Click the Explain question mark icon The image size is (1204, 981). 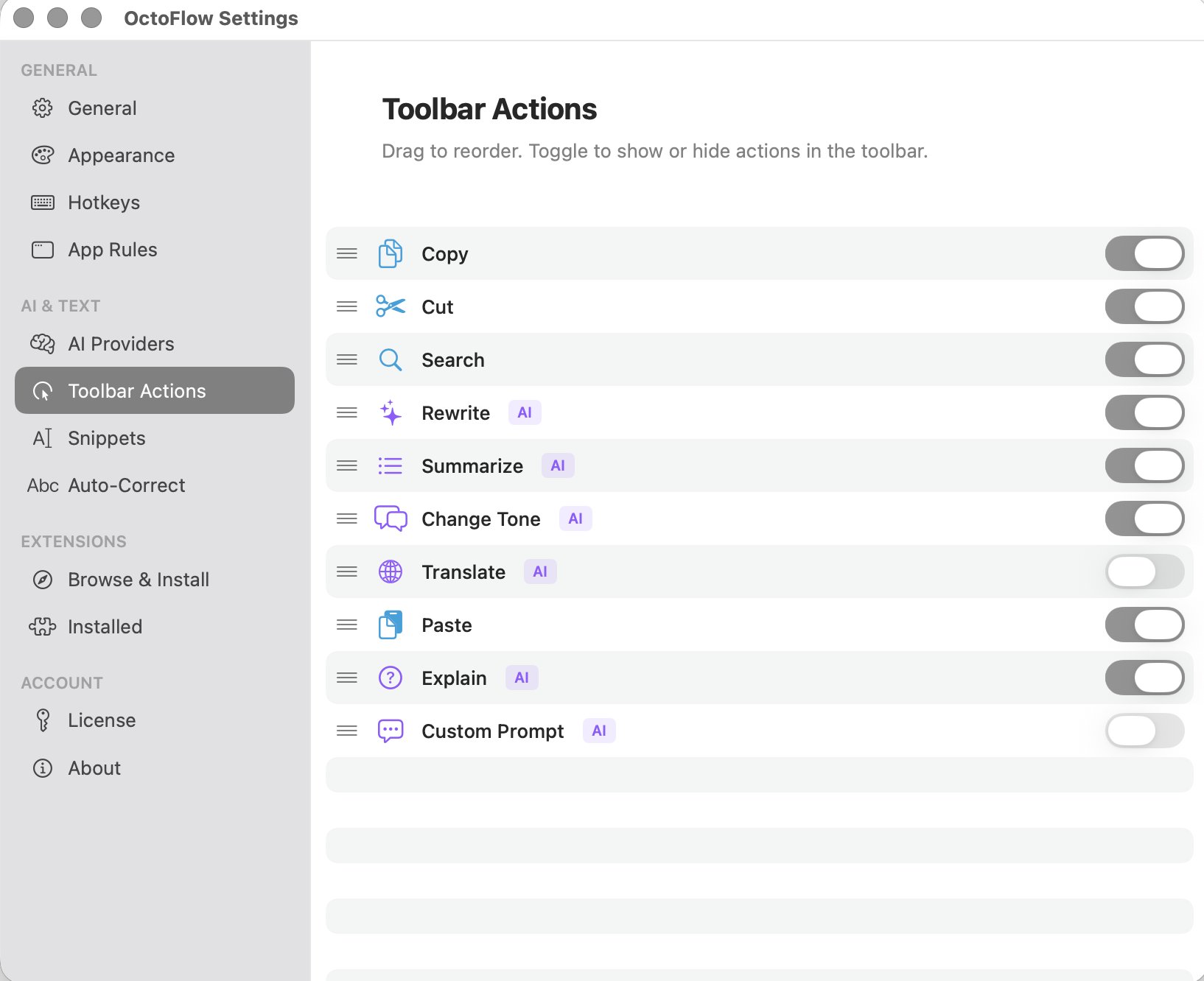pyautogui.click(x=391, y=678)
